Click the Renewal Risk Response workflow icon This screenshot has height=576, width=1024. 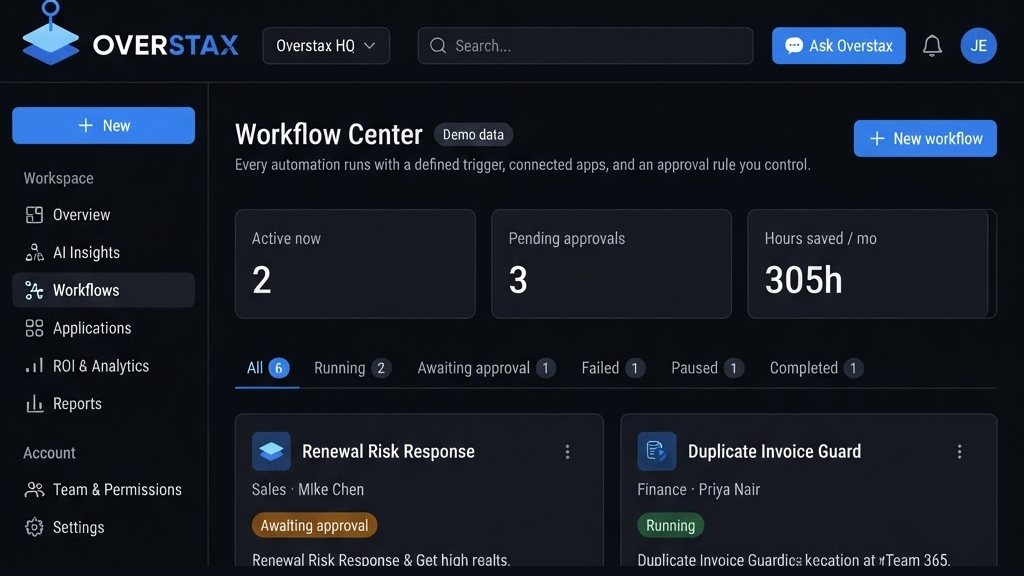click(x=271, y=451)
